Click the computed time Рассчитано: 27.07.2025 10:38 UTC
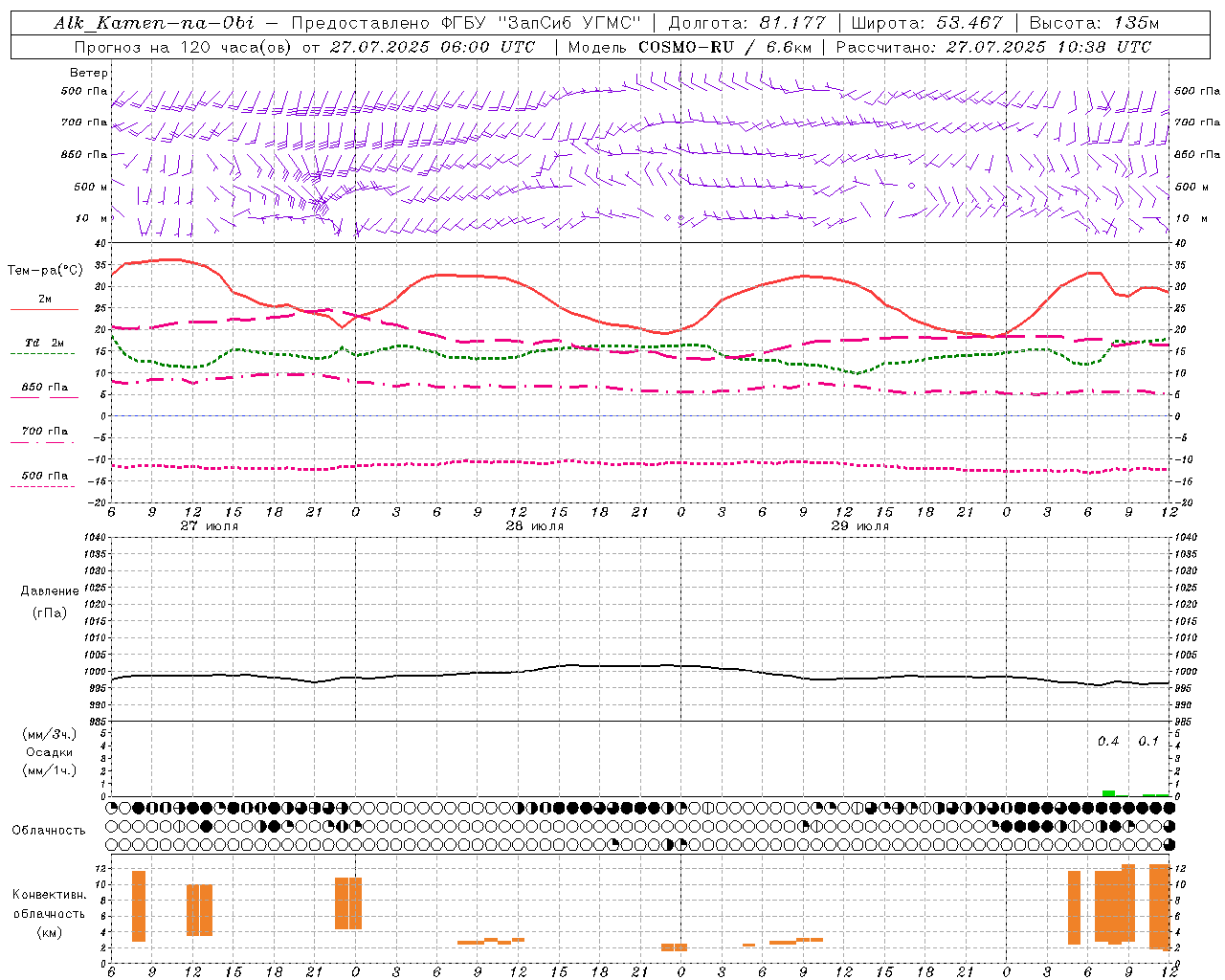Image resolution: width=1225 pixels, height=980 pixels. click(993, 47)
